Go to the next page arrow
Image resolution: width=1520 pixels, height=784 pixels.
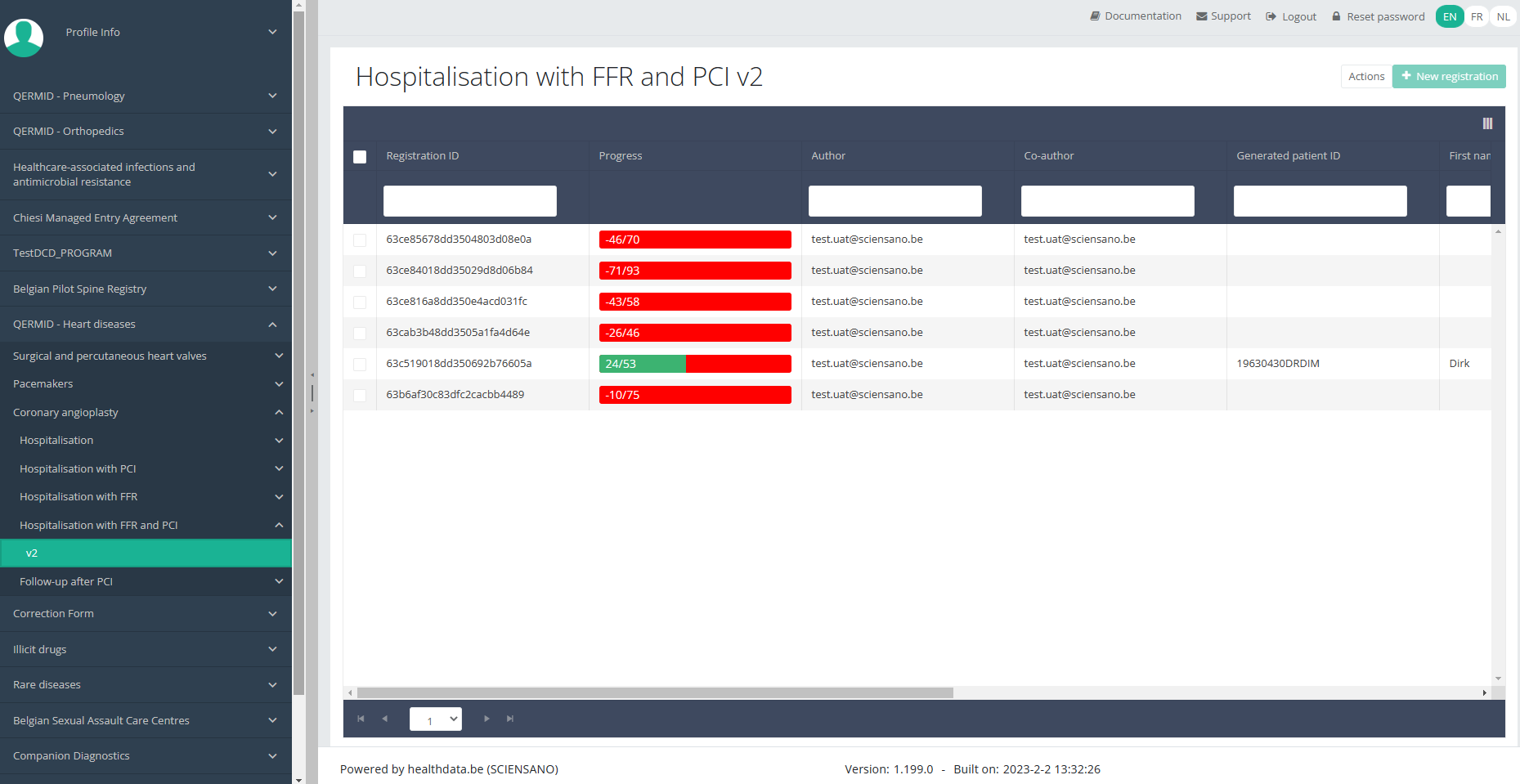click(486, 719)
